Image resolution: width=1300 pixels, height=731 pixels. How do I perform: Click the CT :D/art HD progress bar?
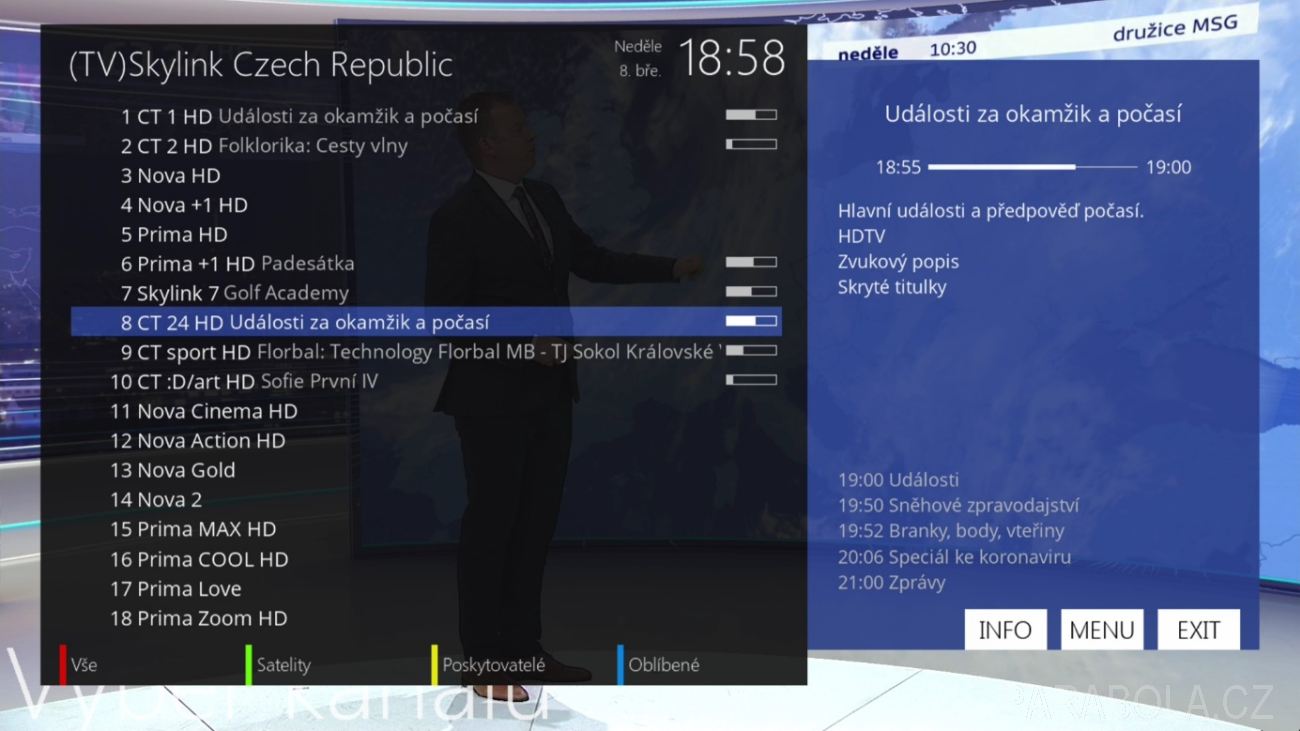pyautogui.click(x=751, y=380)
